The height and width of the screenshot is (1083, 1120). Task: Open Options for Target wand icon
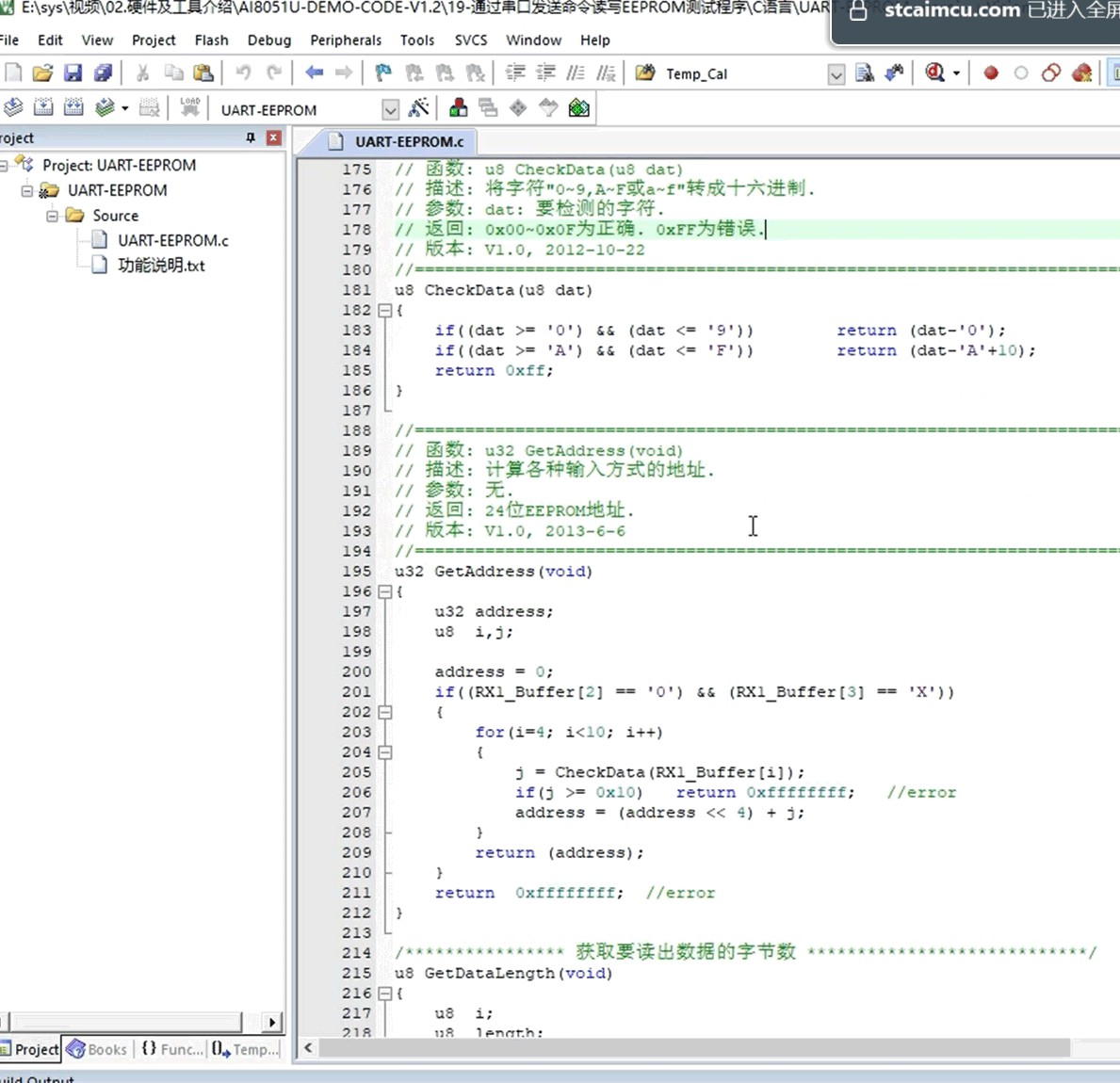tap(418, 108)
